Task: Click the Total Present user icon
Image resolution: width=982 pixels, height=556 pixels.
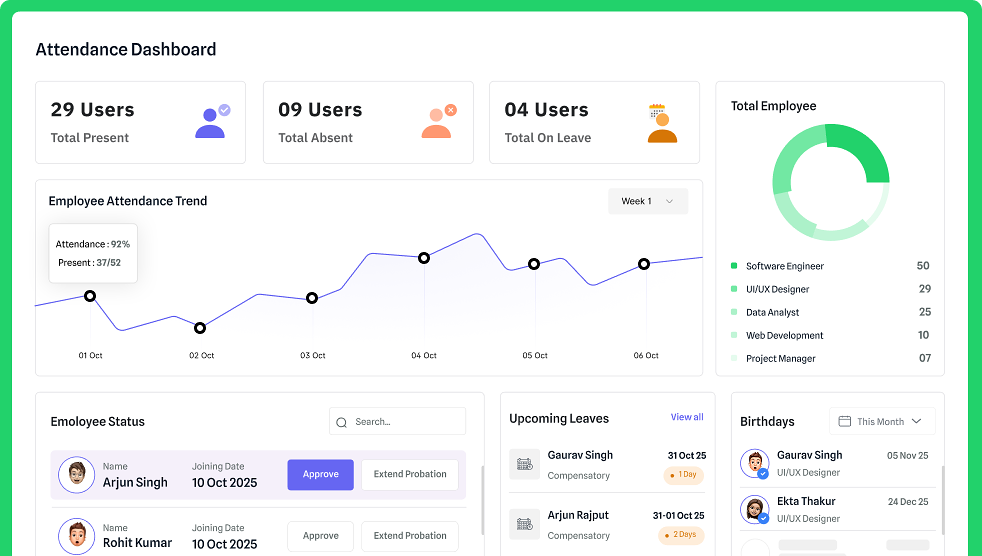Action: (x=211, y=122)
